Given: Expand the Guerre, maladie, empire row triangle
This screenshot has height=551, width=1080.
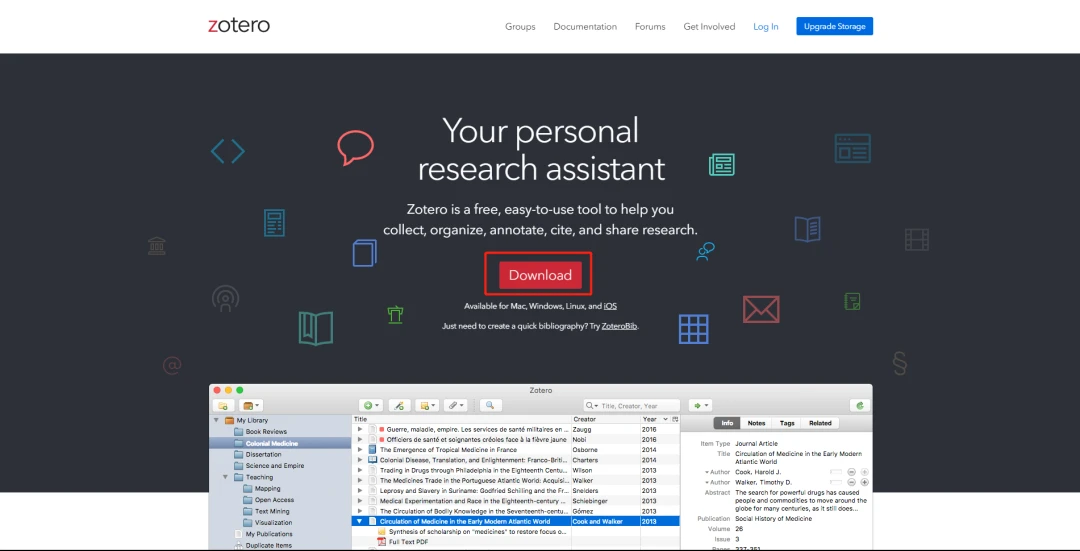Looking at the screenshot, I should [360, 429].
